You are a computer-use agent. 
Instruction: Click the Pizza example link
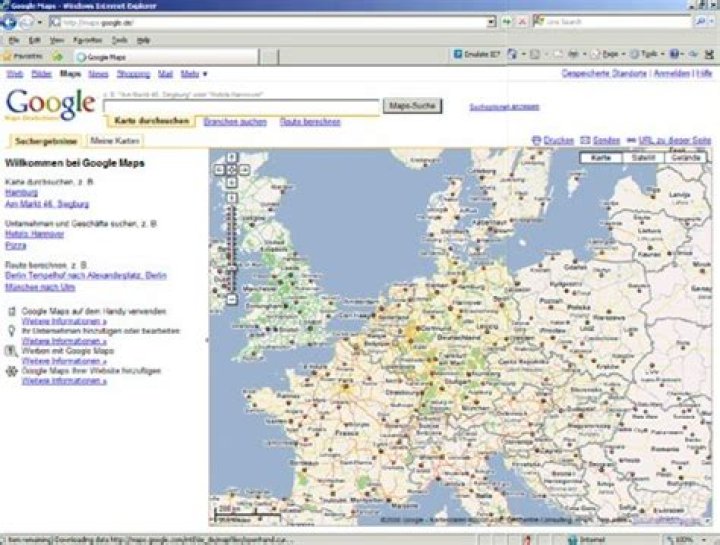click(x=16, y=246)
